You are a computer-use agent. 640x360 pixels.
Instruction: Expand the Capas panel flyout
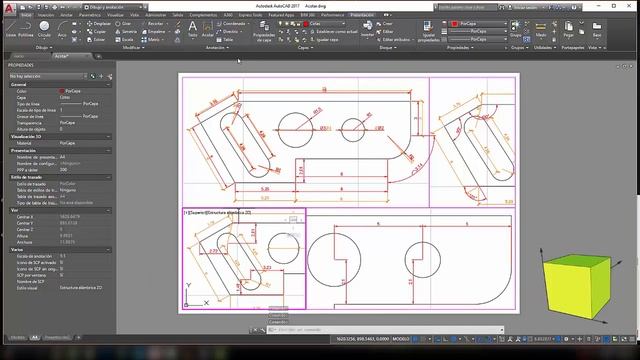click(x=305, y=48)
